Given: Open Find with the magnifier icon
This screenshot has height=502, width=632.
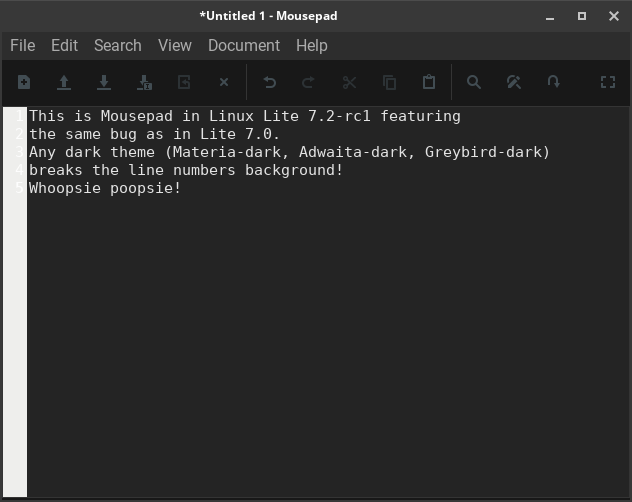Looking at the screenshot, I should coord(474,83).
